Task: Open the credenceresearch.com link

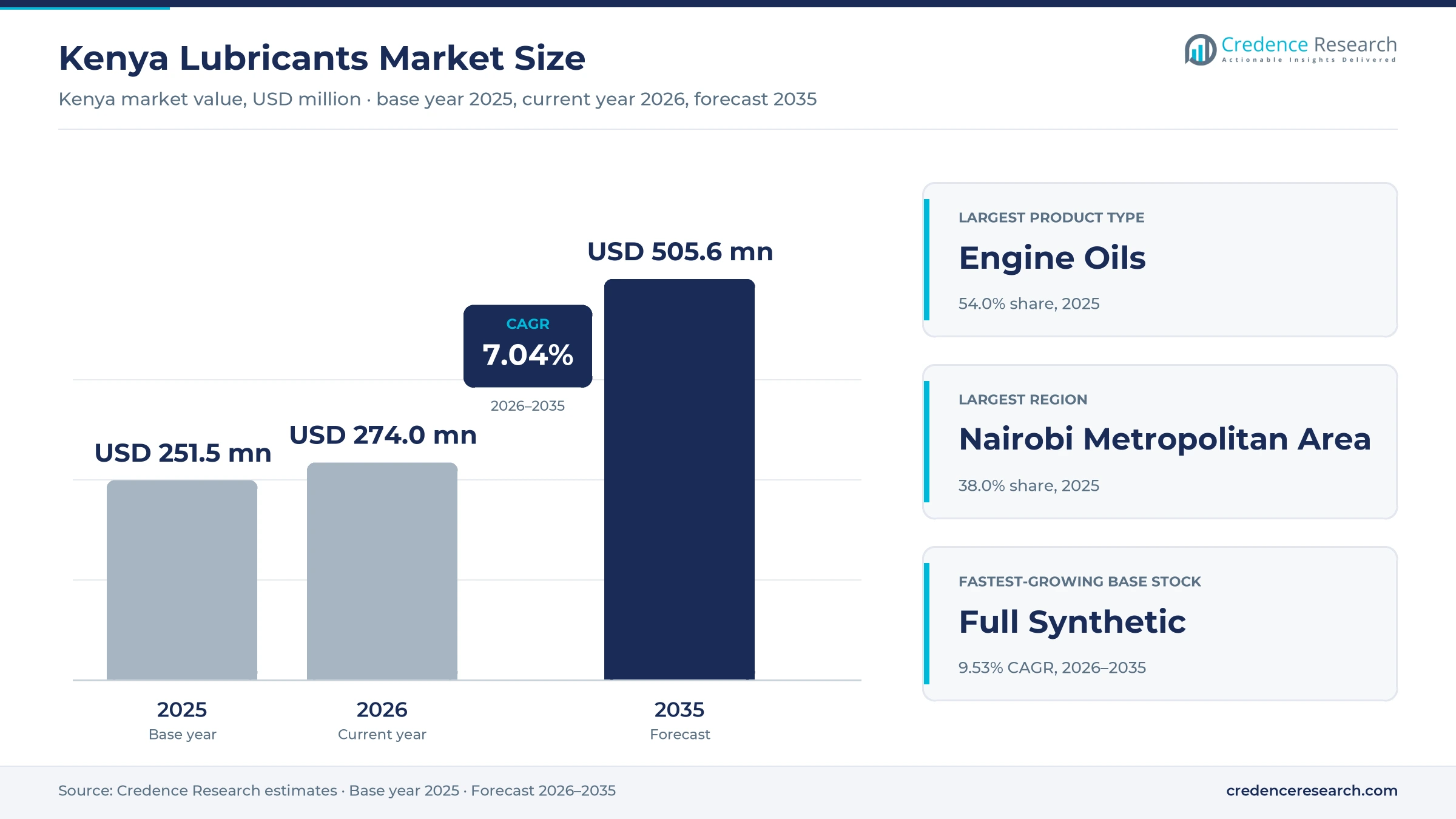Action: [x=1312, y=790]
